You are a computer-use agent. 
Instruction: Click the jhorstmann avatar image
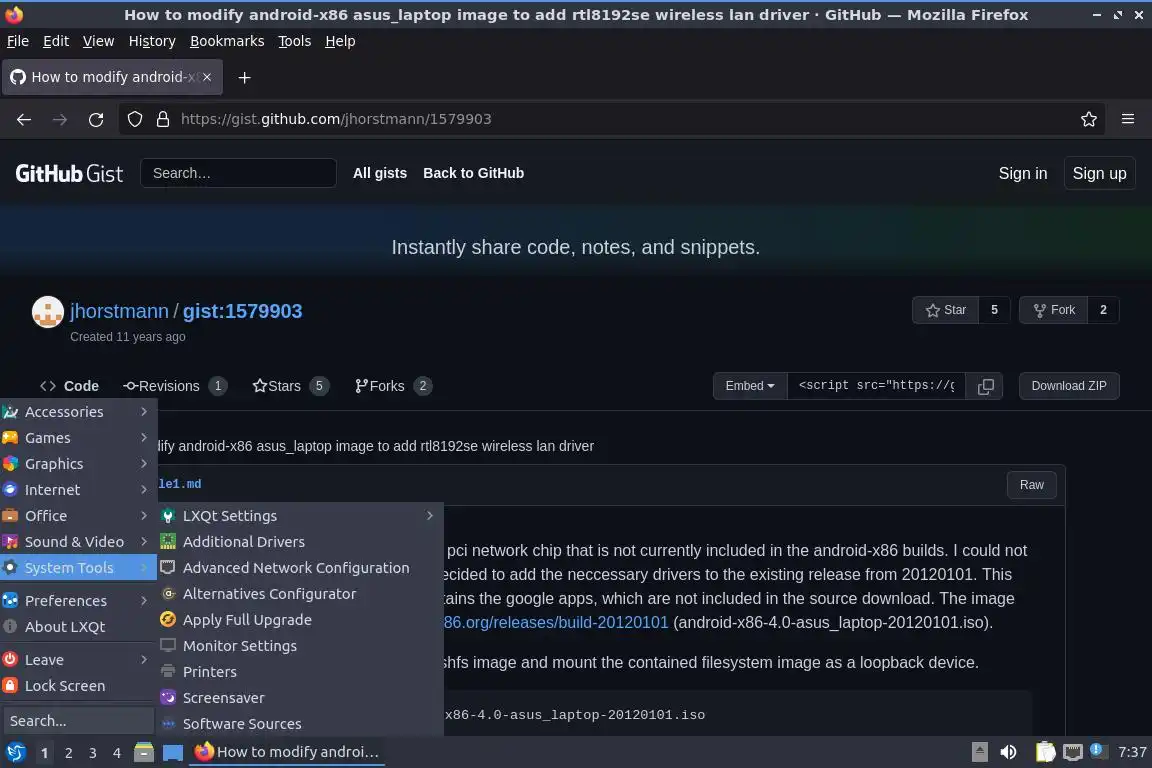tap(48, 312)
